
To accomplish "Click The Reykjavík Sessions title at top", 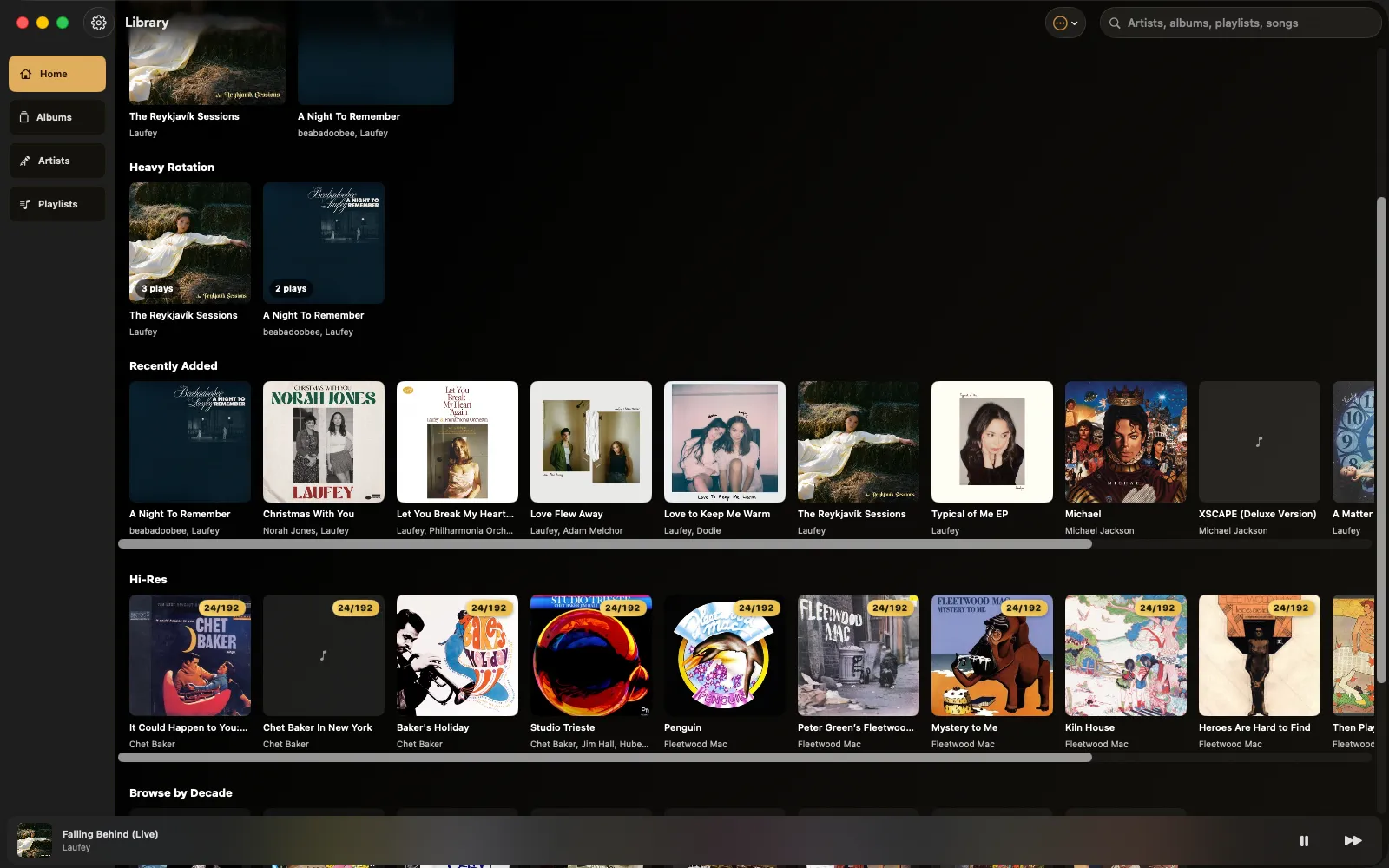I will click(x=184, y=116).
